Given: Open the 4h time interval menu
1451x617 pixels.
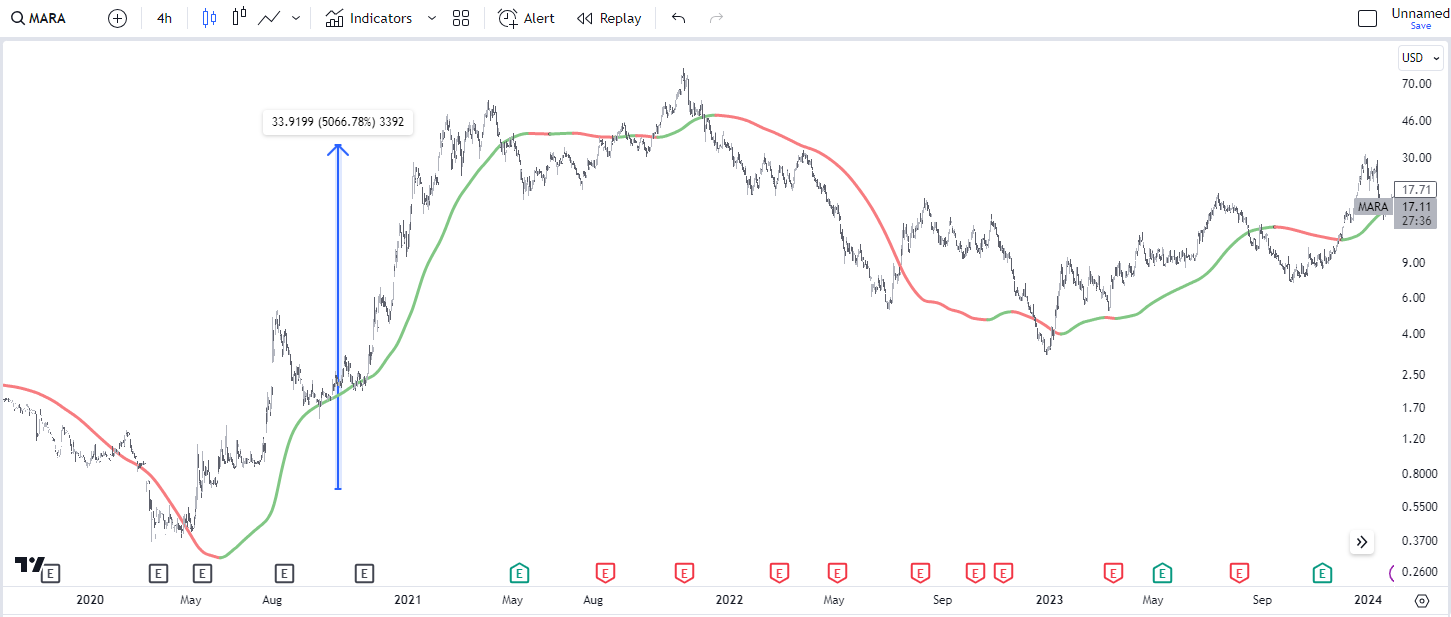Looking at the screenshot, I should pyautogui.click(x=164, y=18).
